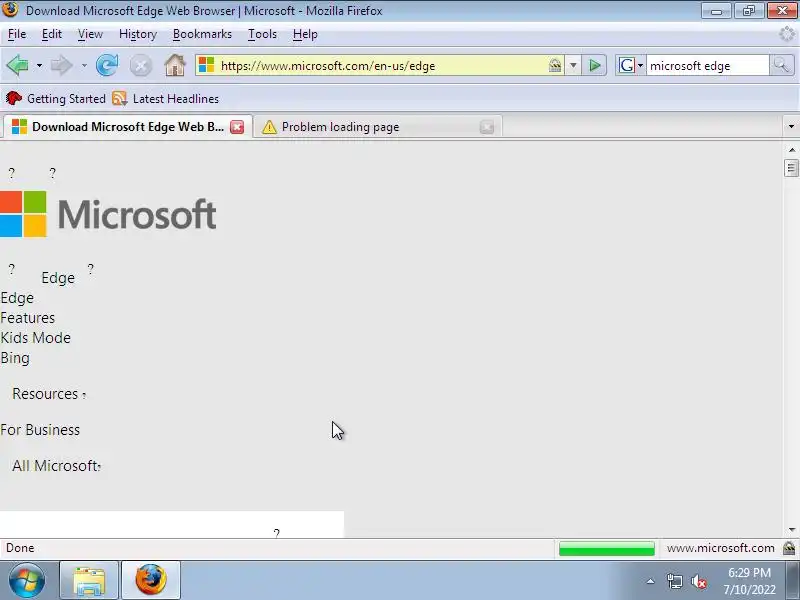Click www.microsoft.com in the status bar
800x600 pixels.
pyautogui.click(x=720, y=548)
